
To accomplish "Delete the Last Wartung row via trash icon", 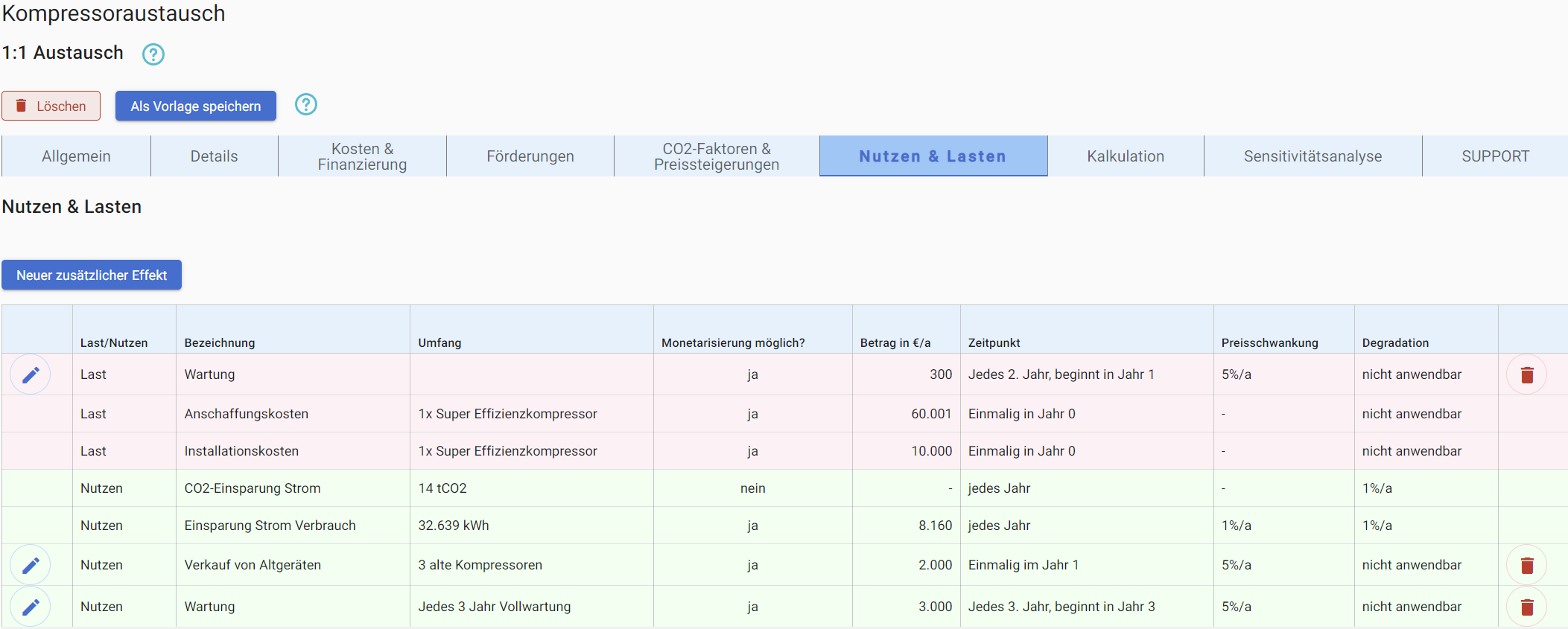I will [x=1526, y=374].
